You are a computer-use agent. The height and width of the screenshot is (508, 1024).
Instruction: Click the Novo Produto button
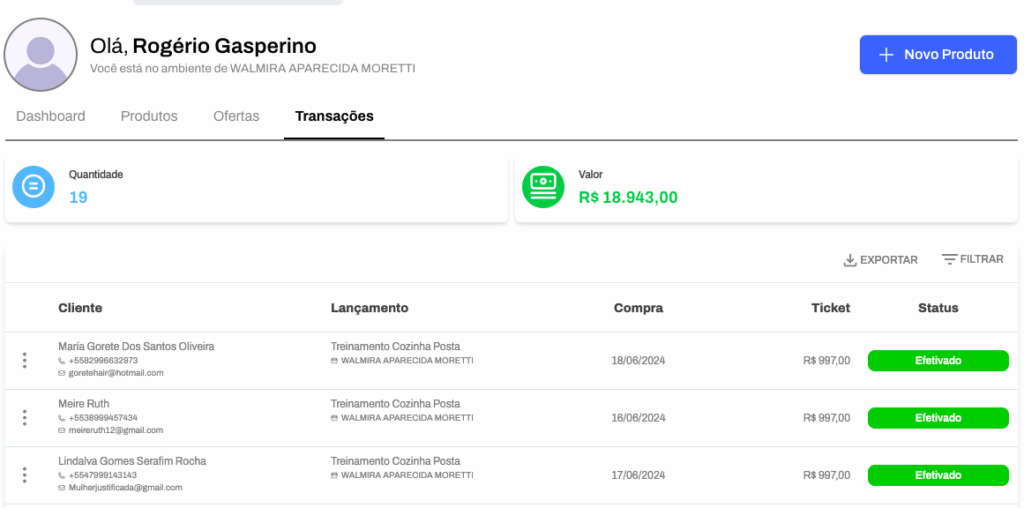coord(938,55)
